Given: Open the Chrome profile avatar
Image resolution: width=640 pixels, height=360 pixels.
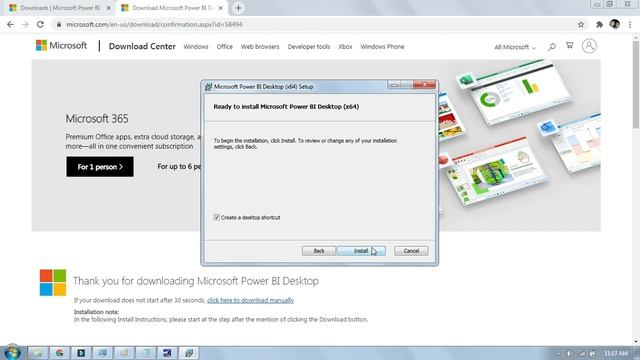Looking at the screenshot, I should click(x=615, y=24).
